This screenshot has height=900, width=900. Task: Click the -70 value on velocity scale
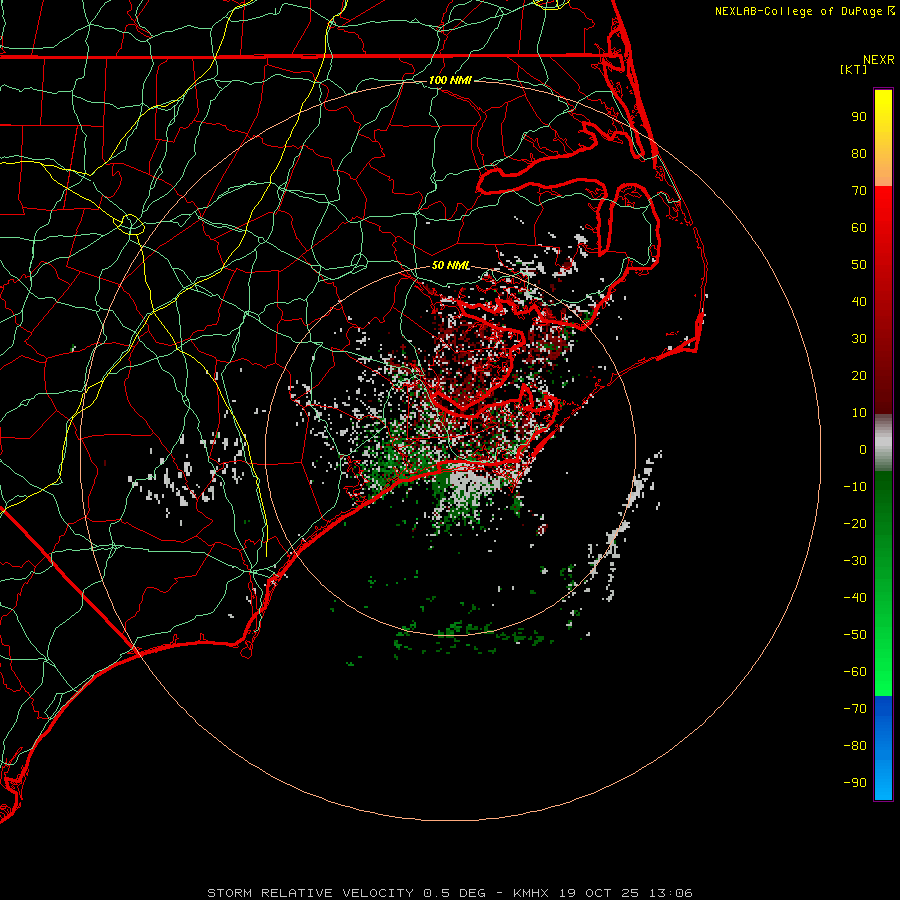855,709
